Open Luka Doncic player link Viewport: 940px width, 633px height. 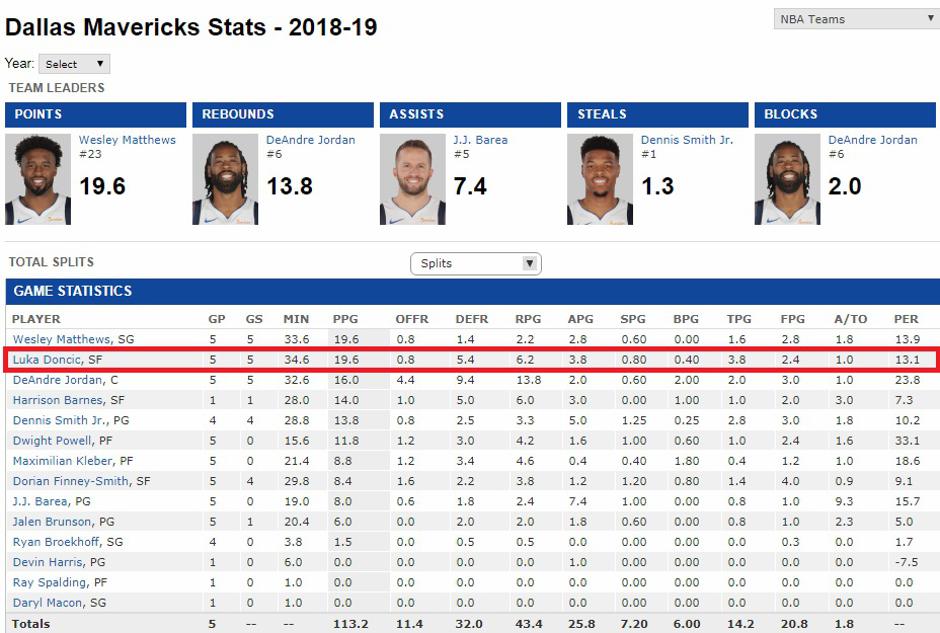(46, 359)
